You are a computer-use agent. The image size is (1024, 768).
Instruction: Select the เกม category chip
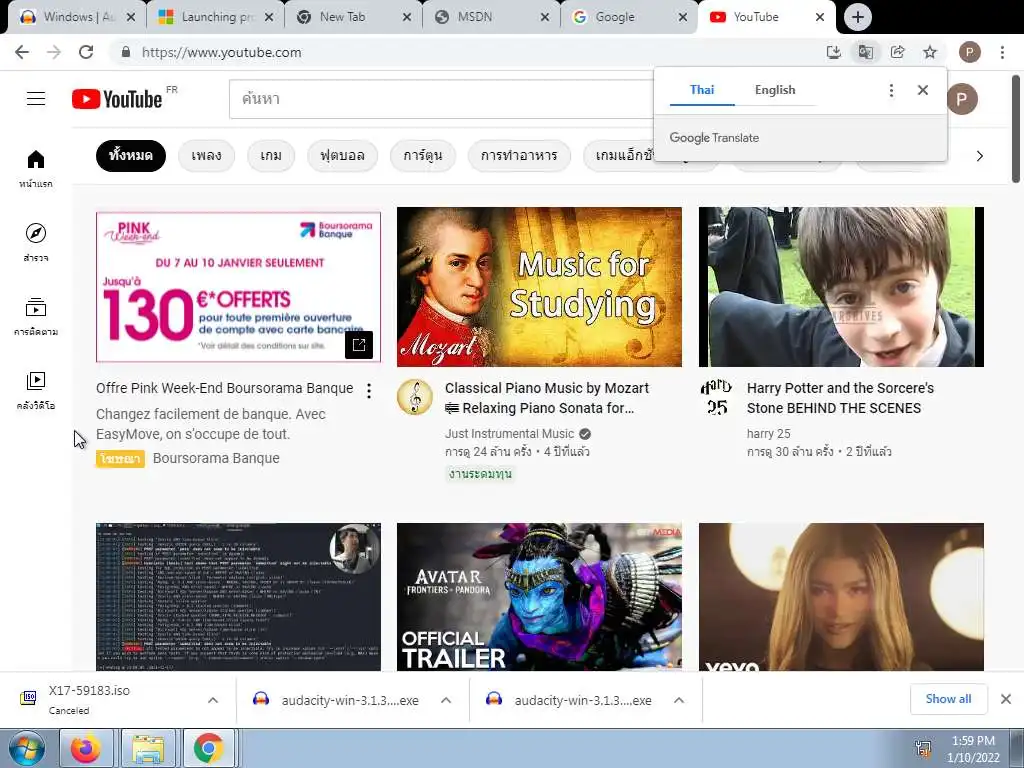coord(271,156)
